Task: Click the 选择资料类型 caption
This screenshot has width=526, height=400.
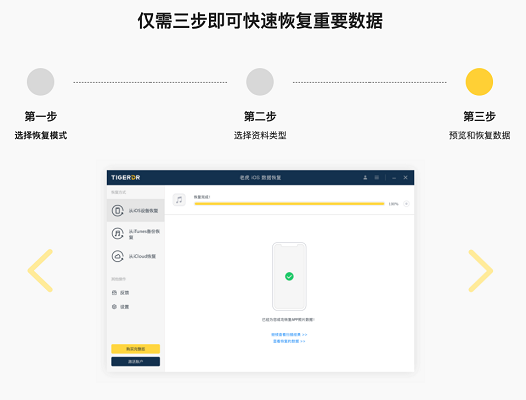Action: [x=260, y=135]
